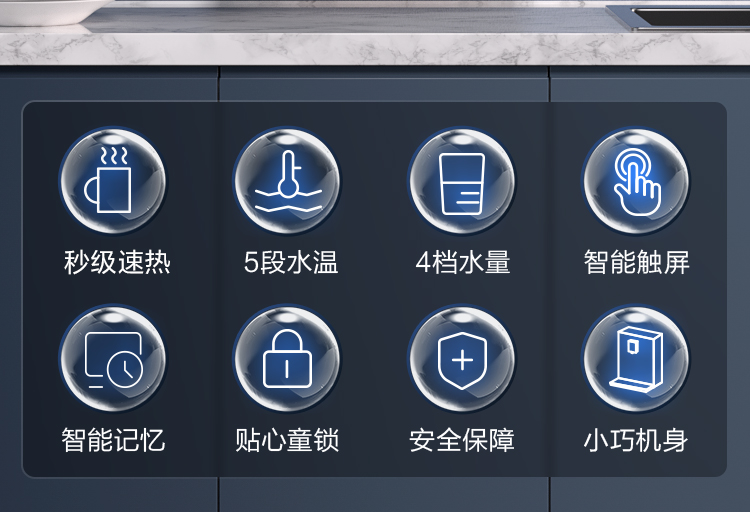Select the shield with plus icon
The width and height of the screenshot is (750, 512).
(462, 359)
